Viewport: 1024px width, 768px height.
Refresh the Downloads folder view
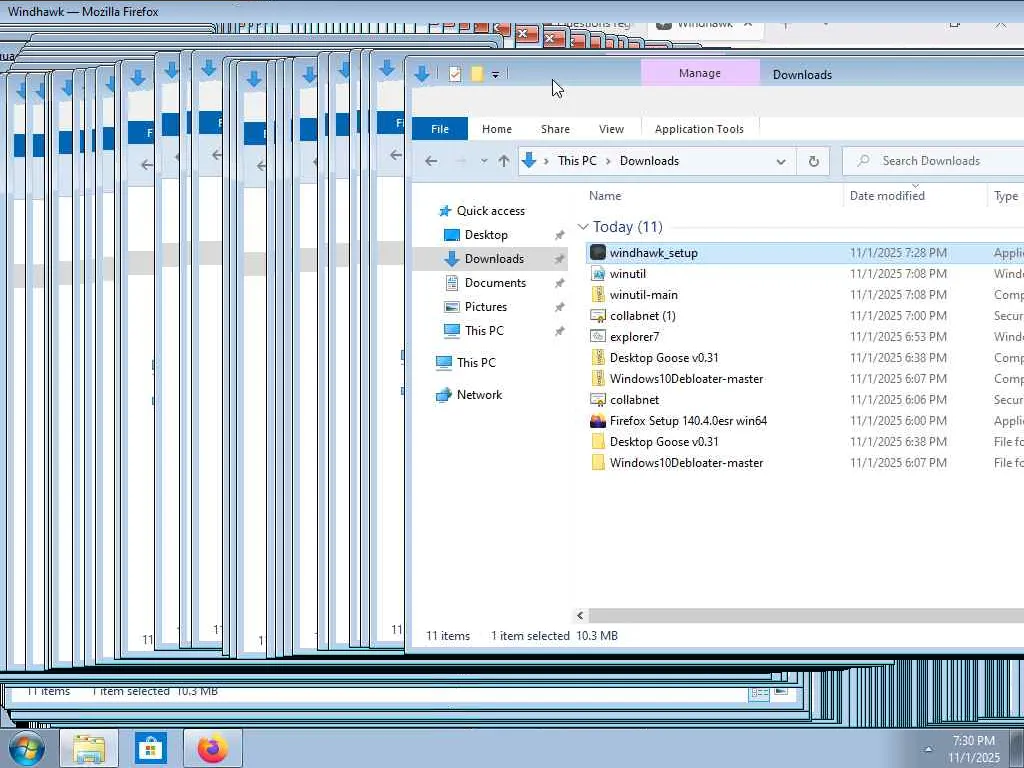pyautogui.click(x=813, y=161)
